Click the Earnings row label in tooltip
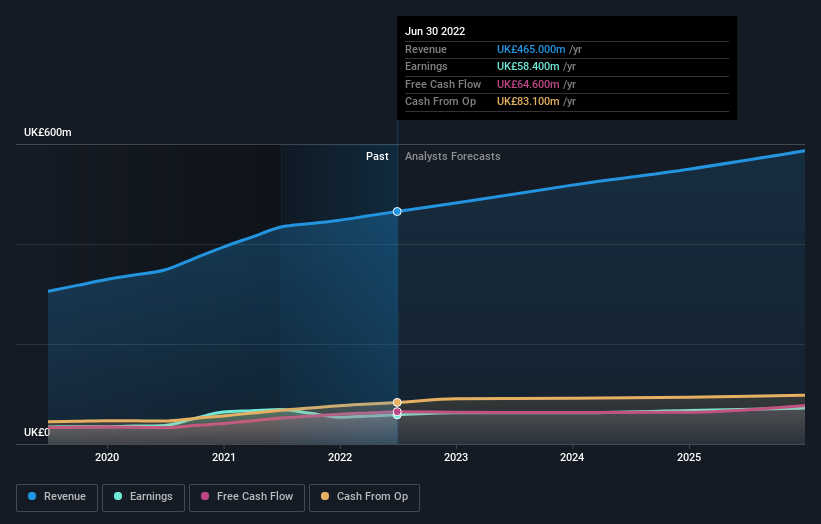The image size is (821, 524). coord(426,66)
